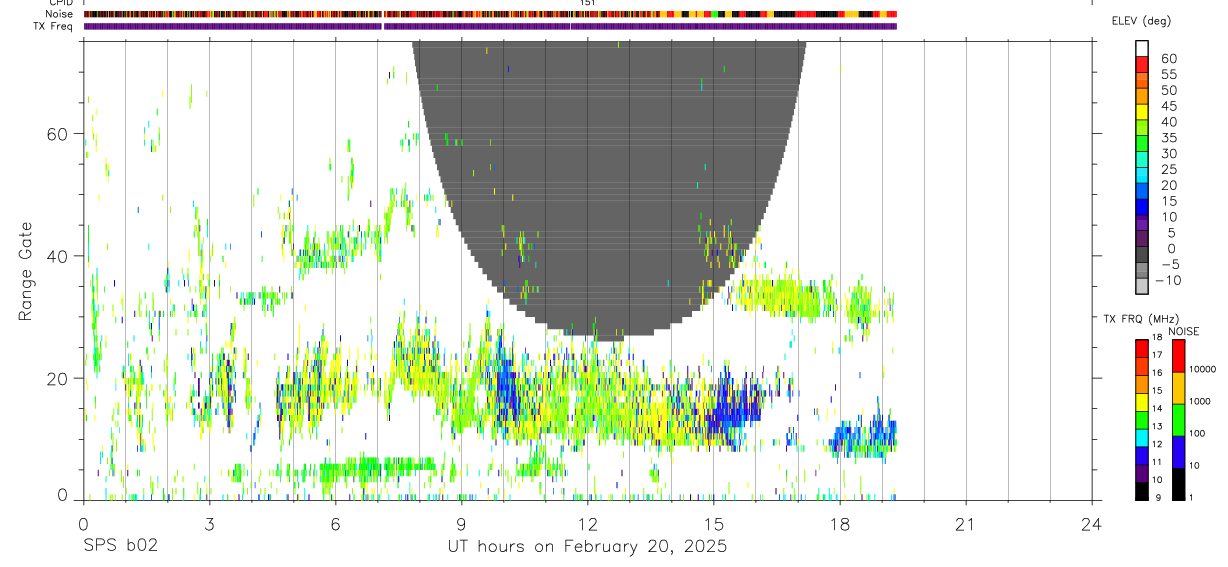Viewport: 1228px width, 567px height.
Task: Click the 'UT hours on February 20, 2025' axis title
Action: point(587,547)
